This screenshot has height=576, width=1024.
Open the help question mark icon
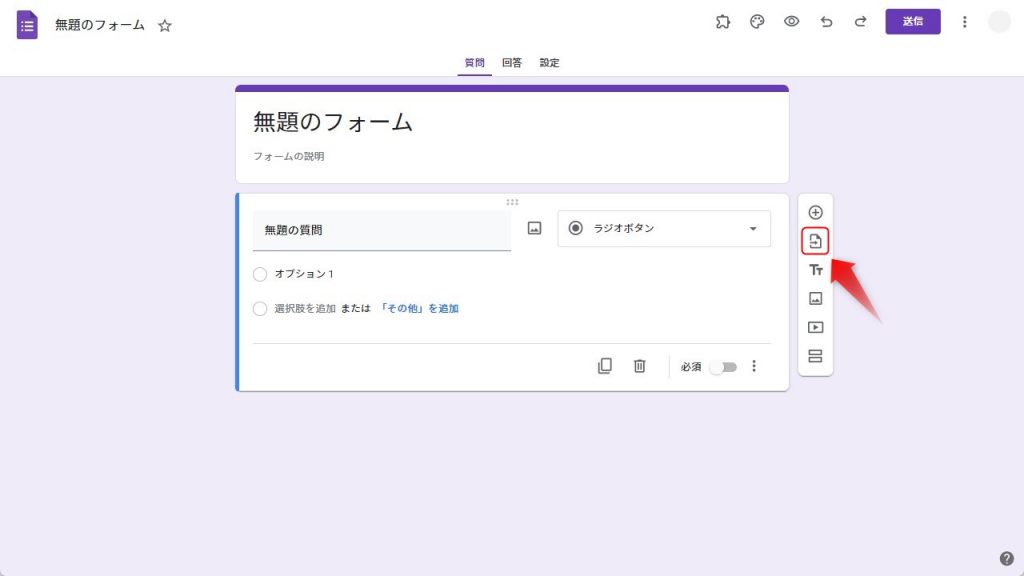pos(1006,558)
